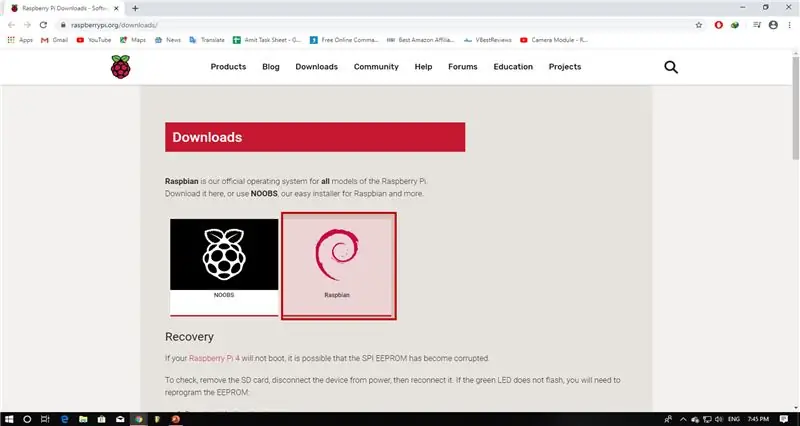The image size is (800, 426).
Task: Open the Education menu item
Action: (x=513, y=67)
